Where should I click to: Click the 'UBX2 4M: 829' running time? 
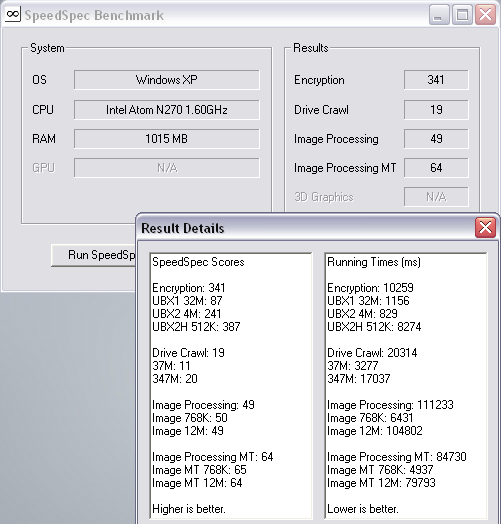362,314
